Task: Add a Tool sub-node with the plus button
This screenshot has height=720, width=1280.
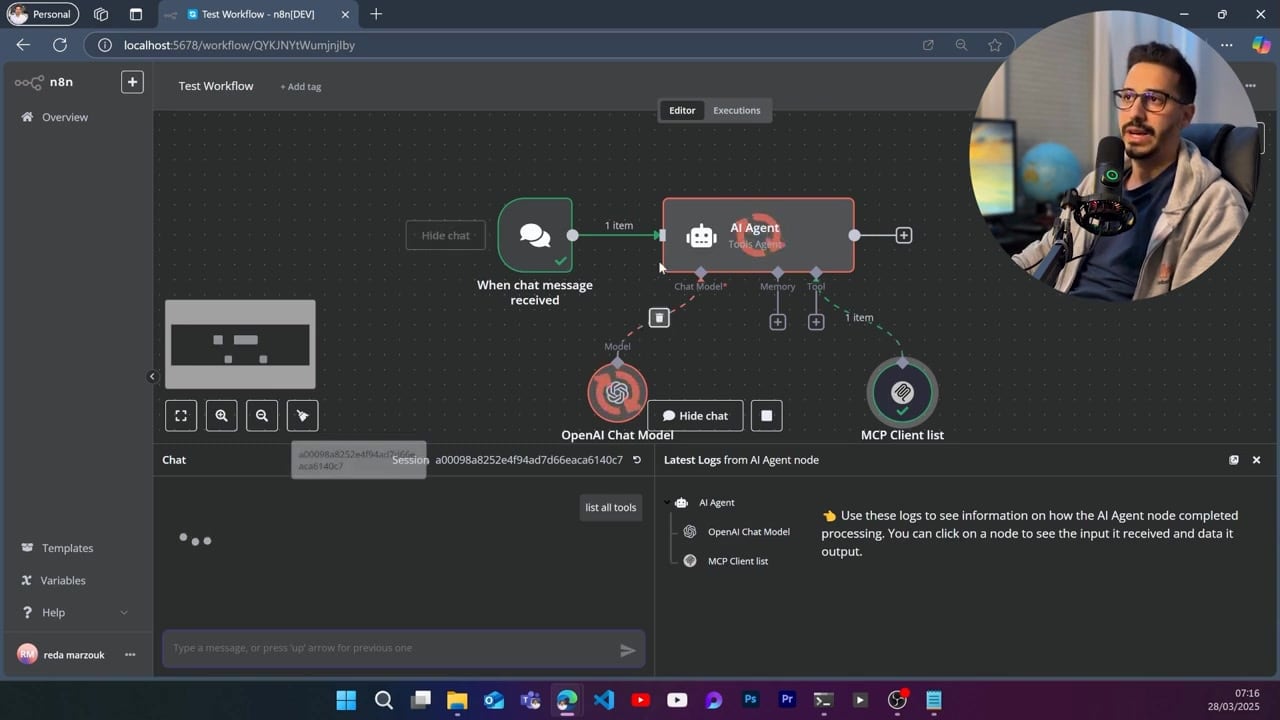Action: tap(816, 322)
